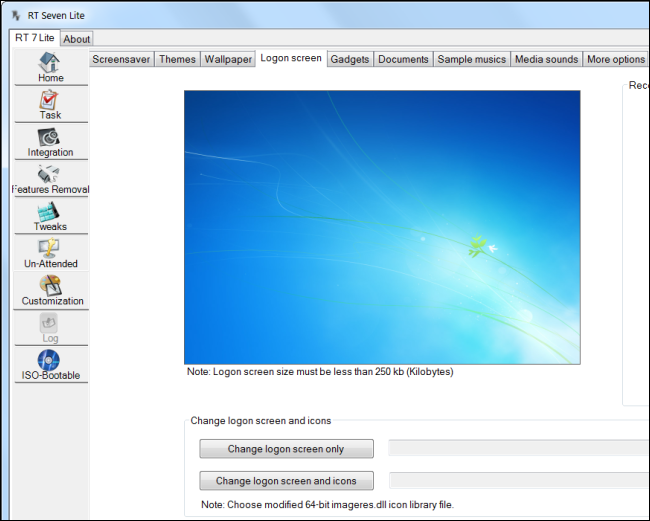Open the About tab
The height and width of the screenshot is (521, 650).
(x=77, y=39)
